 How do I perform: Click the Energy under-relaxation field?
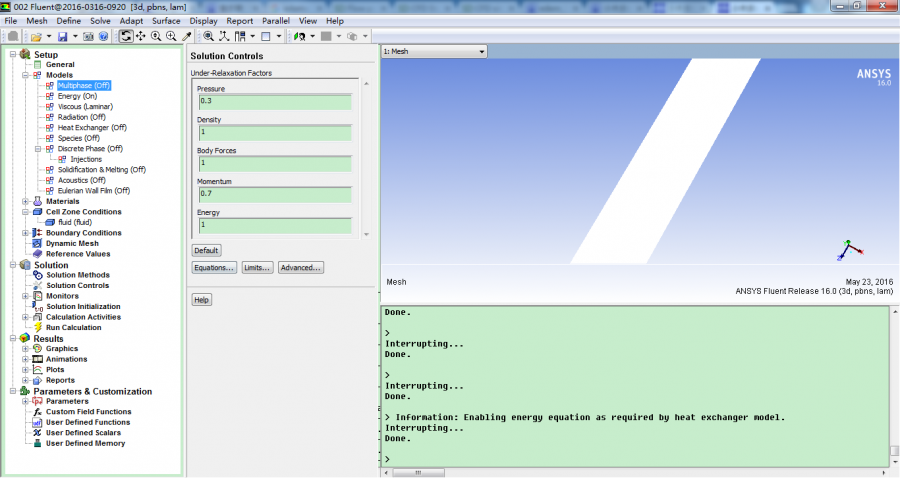pos(275,226)
